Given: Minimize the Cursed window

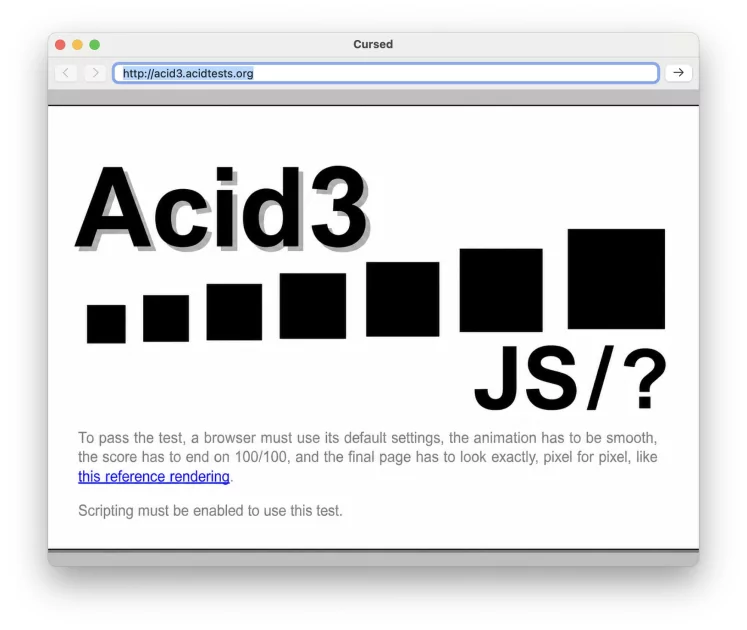Looking at the screenshot, I should 78,44.
